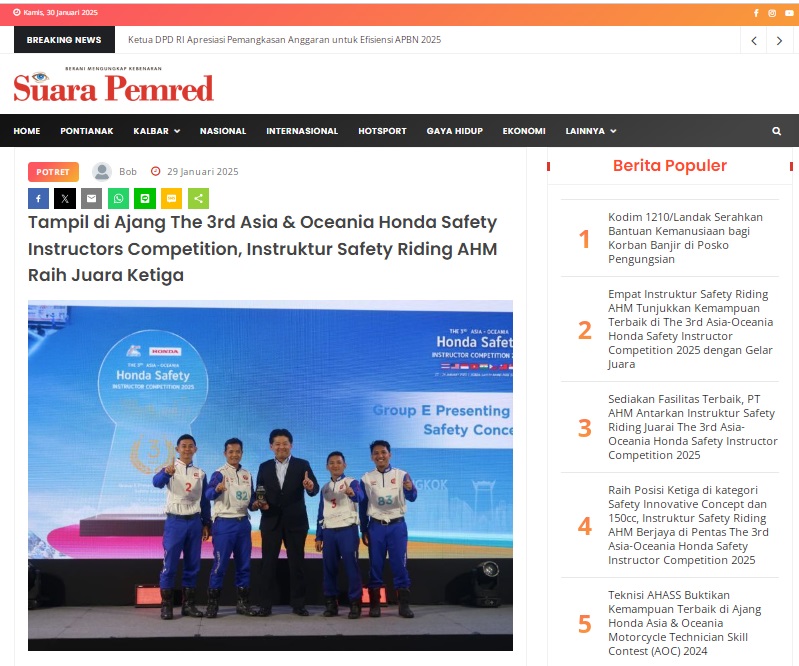Open the Instagram icon in top bar
This screenshot has height=666, width=799.
click(772, 13)
